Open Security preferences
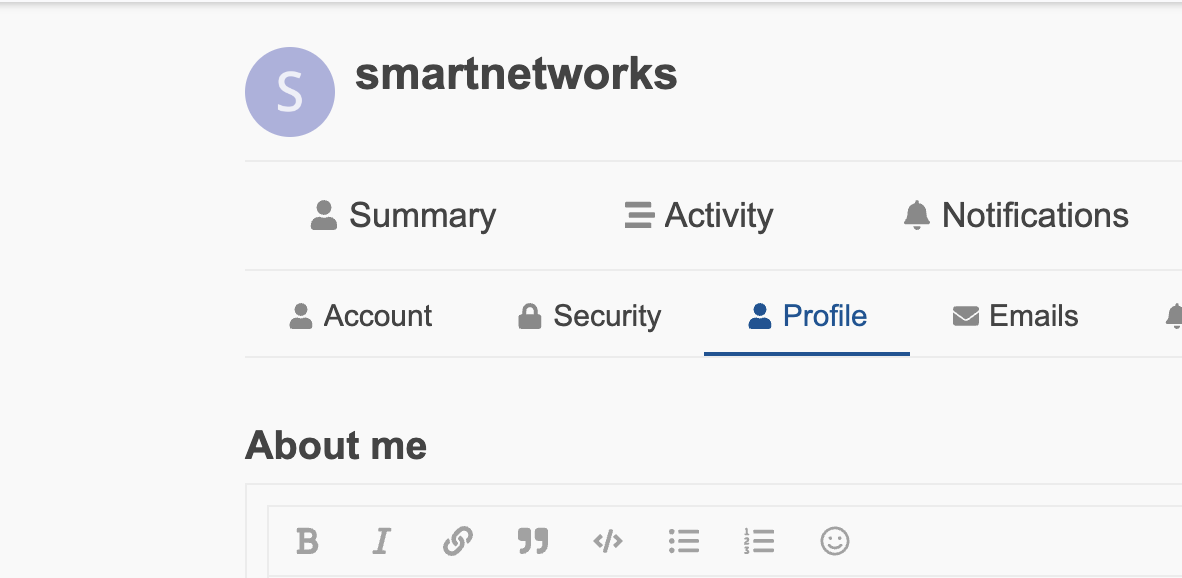The height and width of the screenshot is (578, 1182). pos(589,316)
